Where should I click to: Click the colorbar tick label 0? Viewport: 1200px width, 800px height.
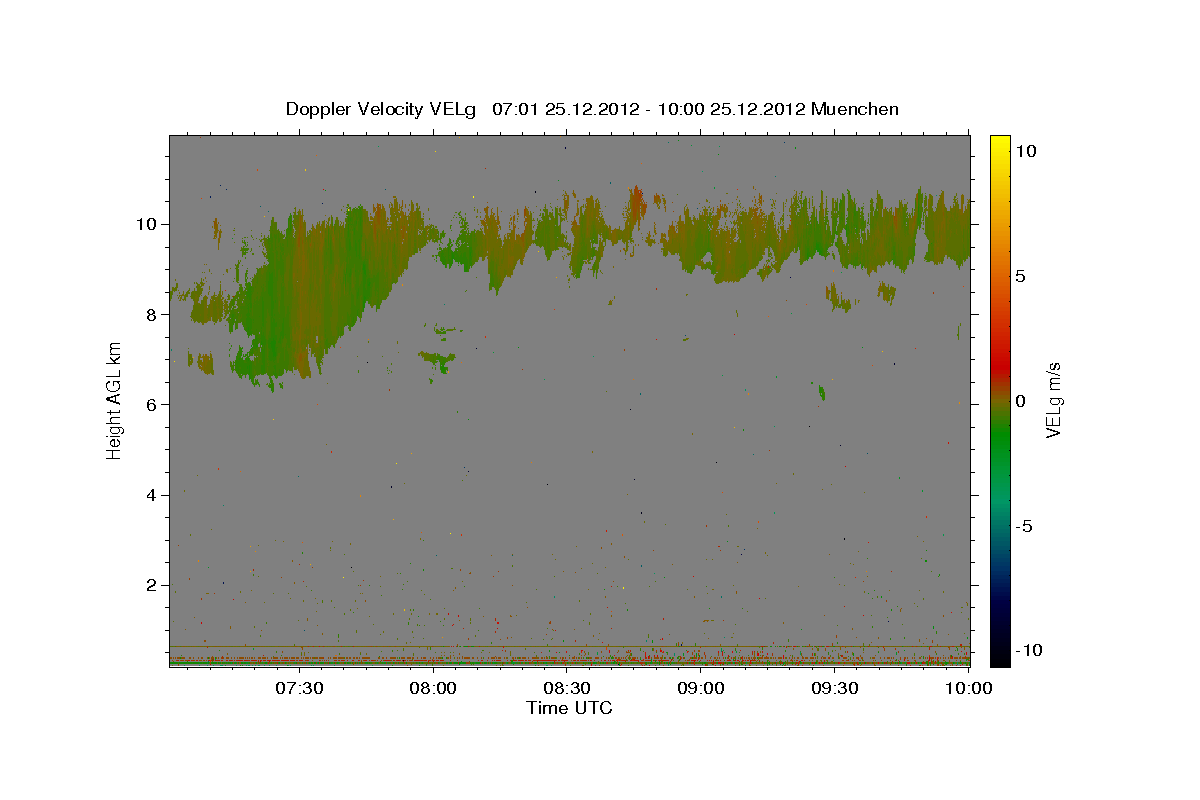coord(1020,401)
